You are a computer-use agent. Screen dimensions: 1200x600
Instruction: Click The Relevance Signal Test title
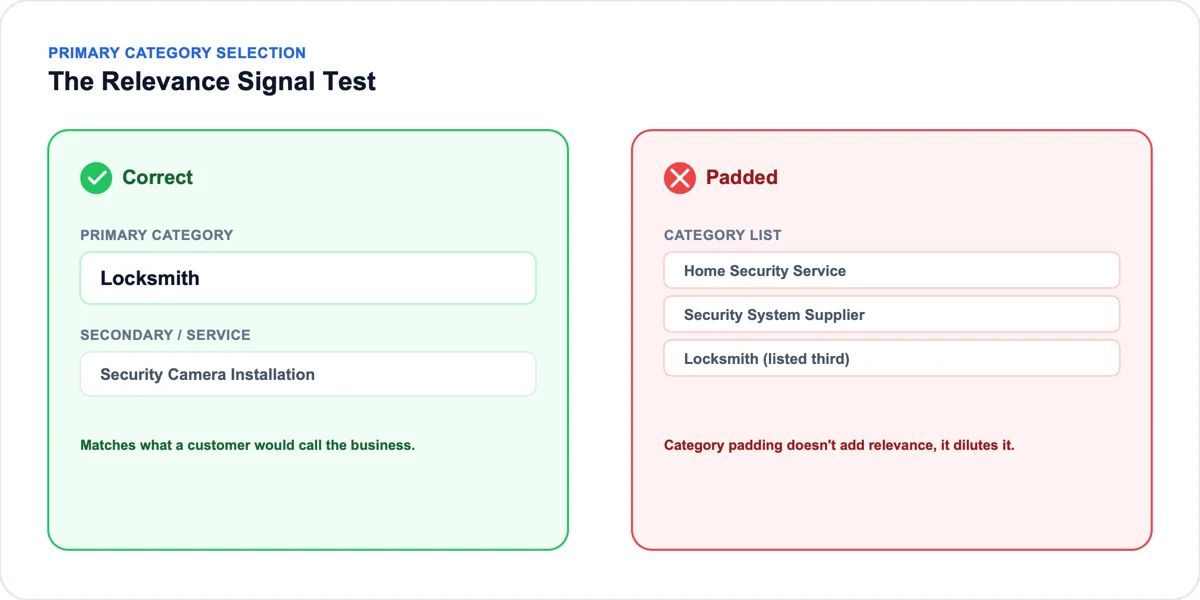click(x=212, y=82)
